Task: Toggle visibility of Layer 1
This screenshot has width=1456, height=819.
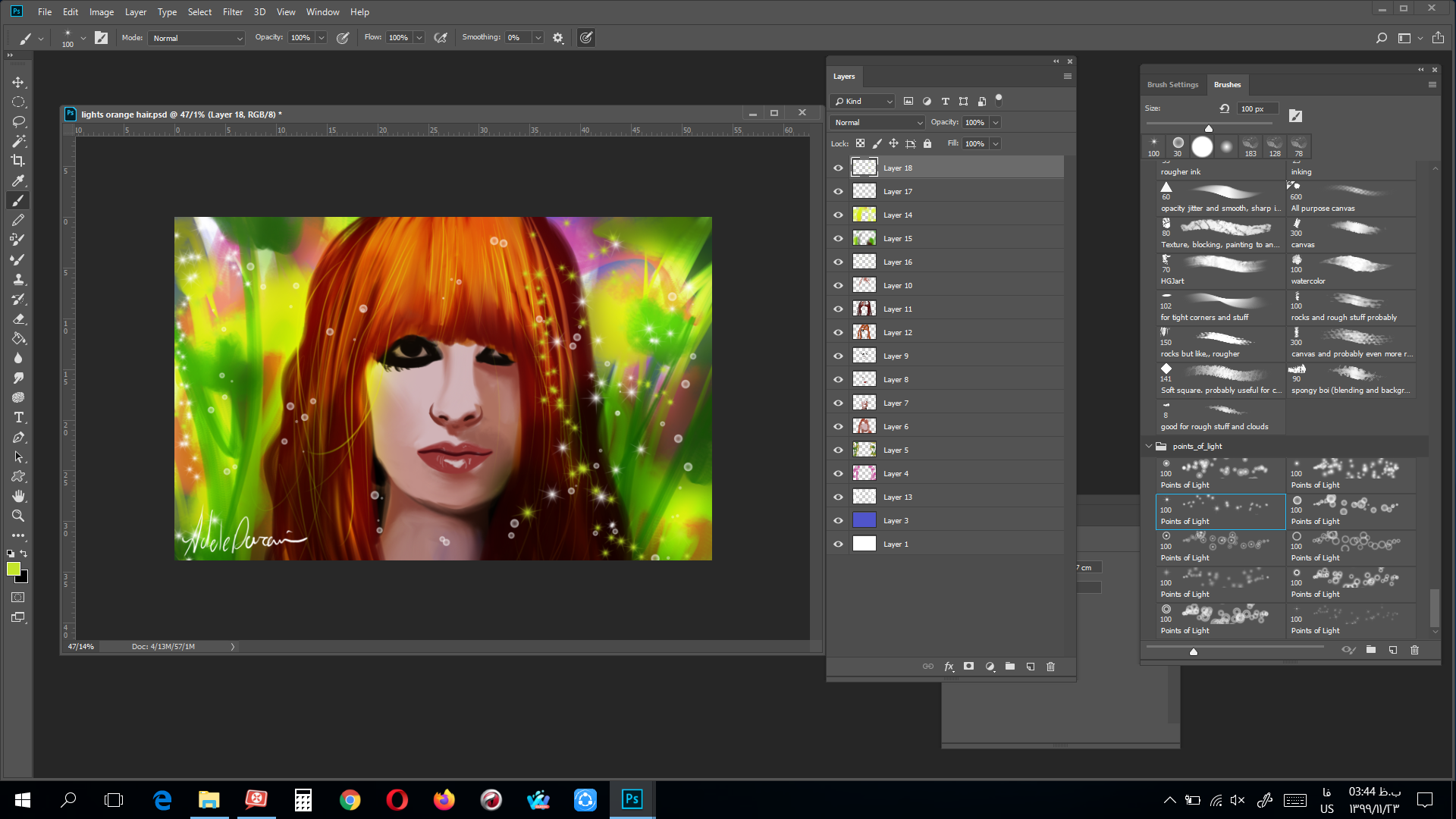Action: pyautogui.click(x=838, y=544)
